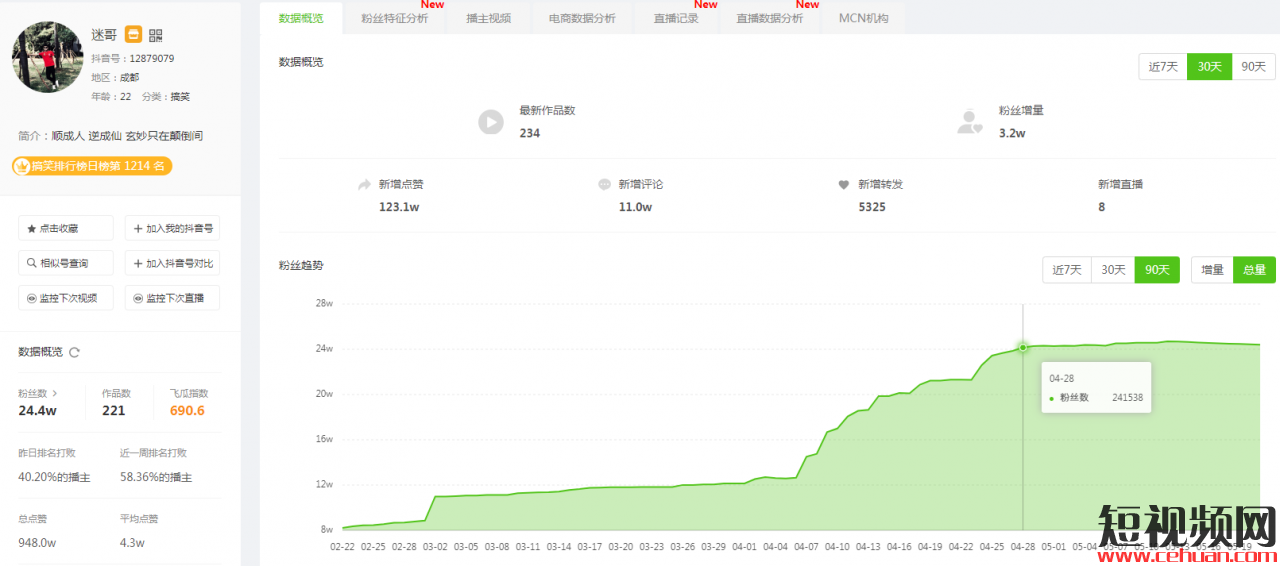Click the 新增点赞 value 123.1w
The image size is (1280, 566).
click(x=397, y=207)
